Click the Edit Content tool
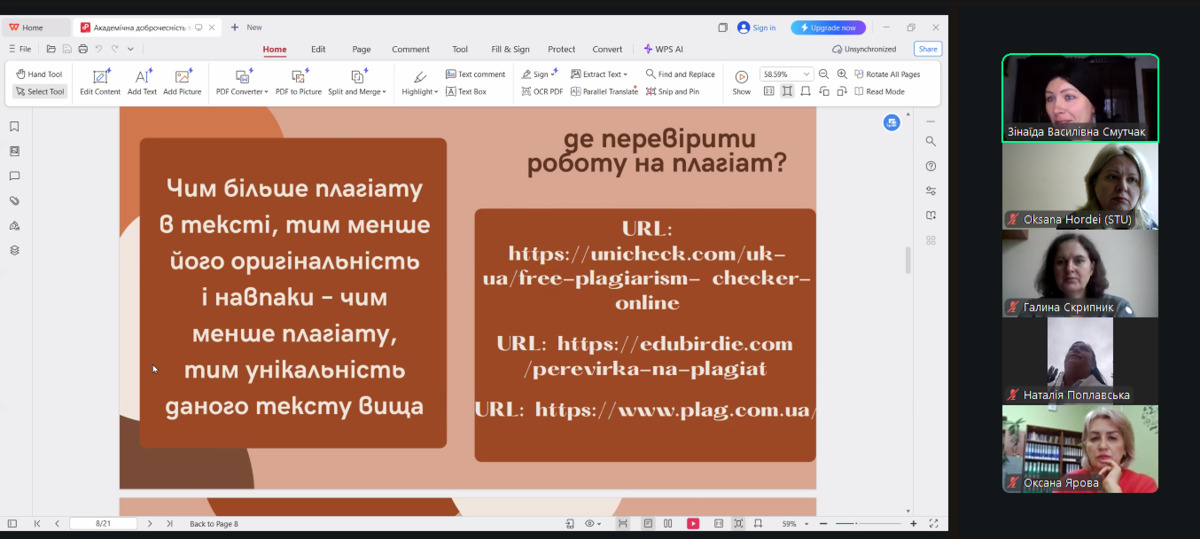The height and width of the screenshot is (539, 1200). click(100, 81)
